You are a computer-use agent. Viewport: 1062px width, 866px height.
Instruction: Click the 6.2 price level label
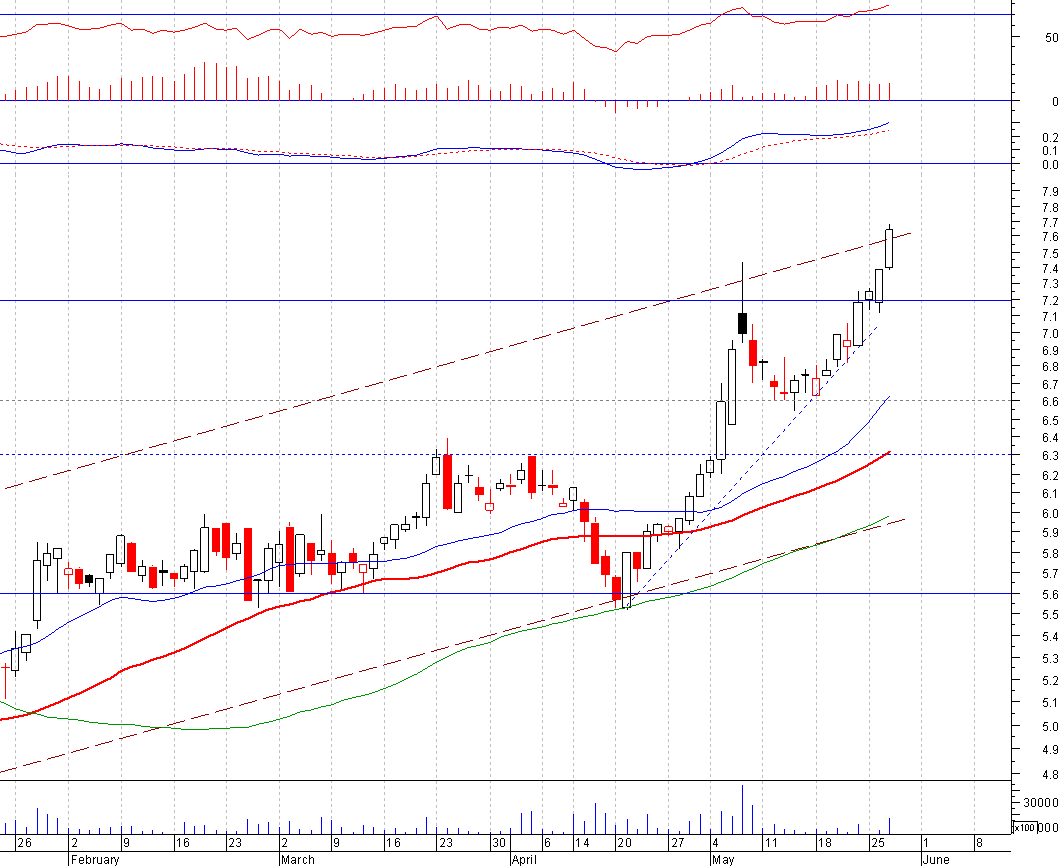pyautogui.click(x=1050, y=475)
